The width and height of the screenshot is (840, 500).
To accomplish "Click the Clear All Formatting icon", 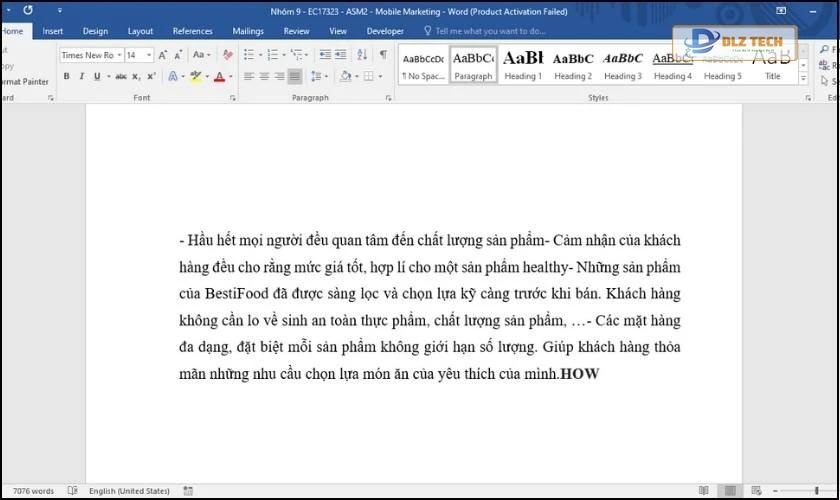I will click(228, 55).
